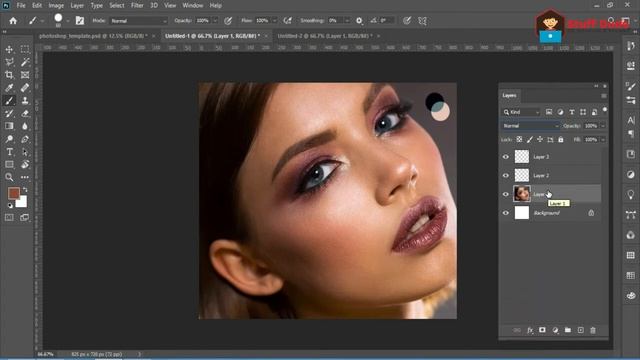Select the Clone Stamp tool
Screen dimensions: 640x360
tap(25, 100)
